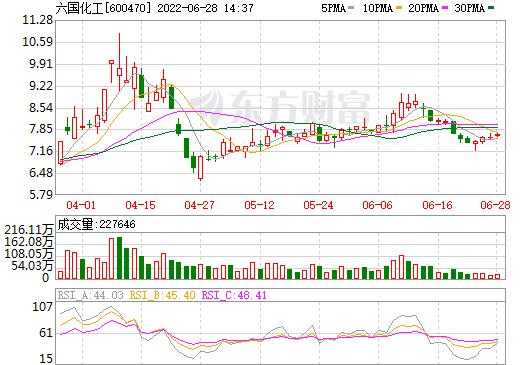Click the 06-06 date label
Image resolution: width=520 pixels, height=365 pixels.
(x=378, y=205)
